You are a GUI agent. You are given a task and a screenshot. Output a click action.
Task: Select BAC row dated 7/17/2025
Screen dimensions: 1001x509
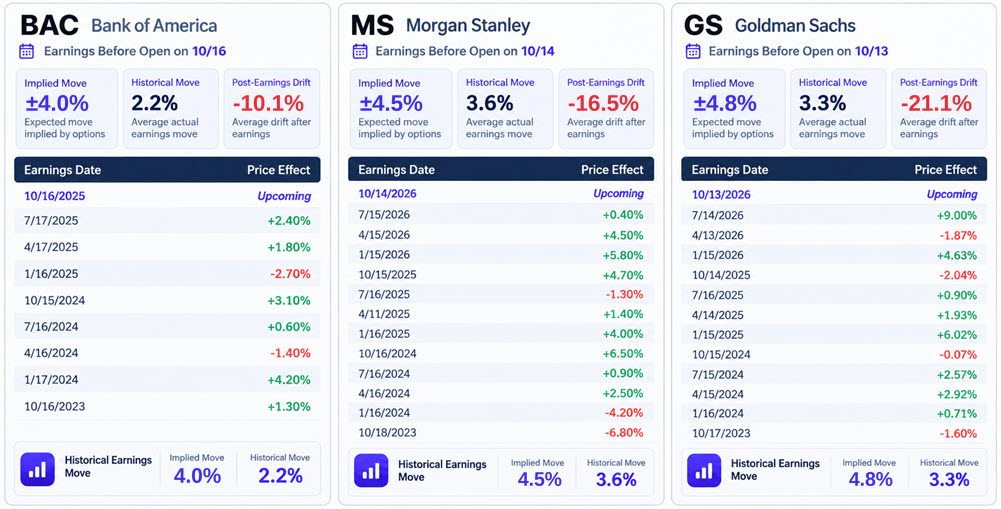pos(167,221)
